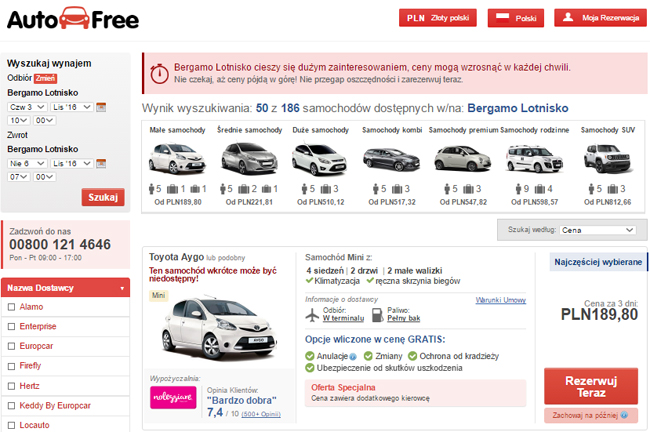The image size is (650, 432).
Task: Check the Keddy By Europcar checkbox
Action: 12,405
